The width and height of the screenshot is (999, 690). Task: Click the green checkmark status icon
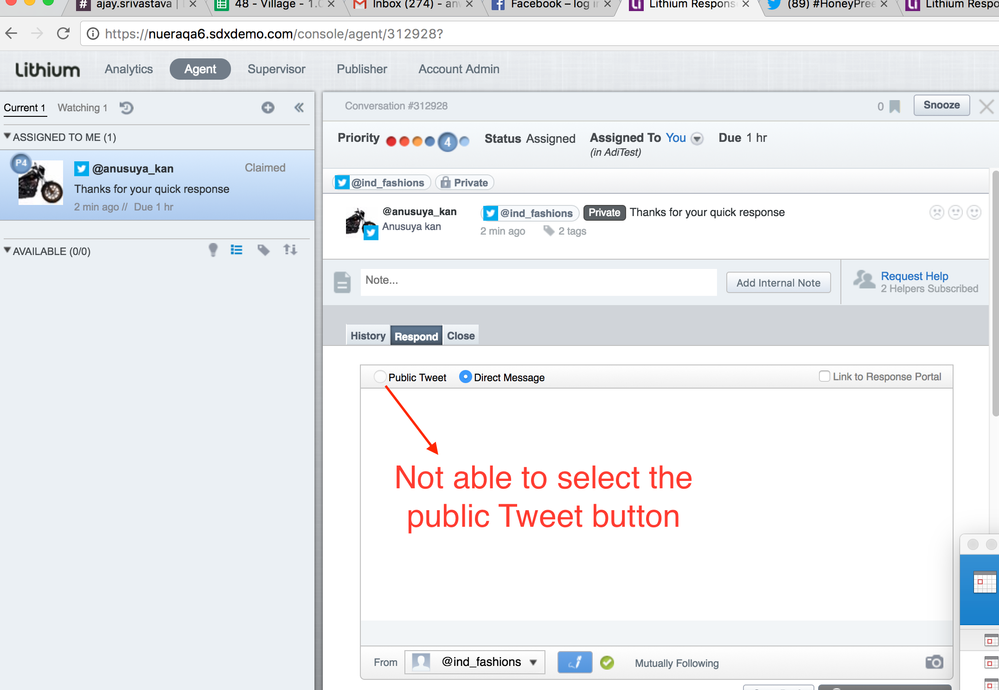point(607,663)
